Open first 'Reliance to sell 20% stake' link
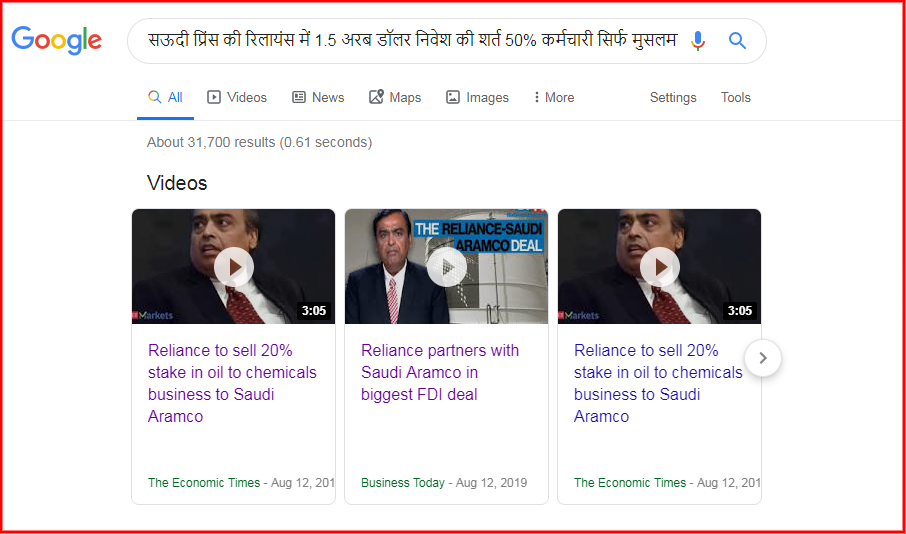This screenshot has height=534, width=906. pyautogui.click(x=232, y=383)
